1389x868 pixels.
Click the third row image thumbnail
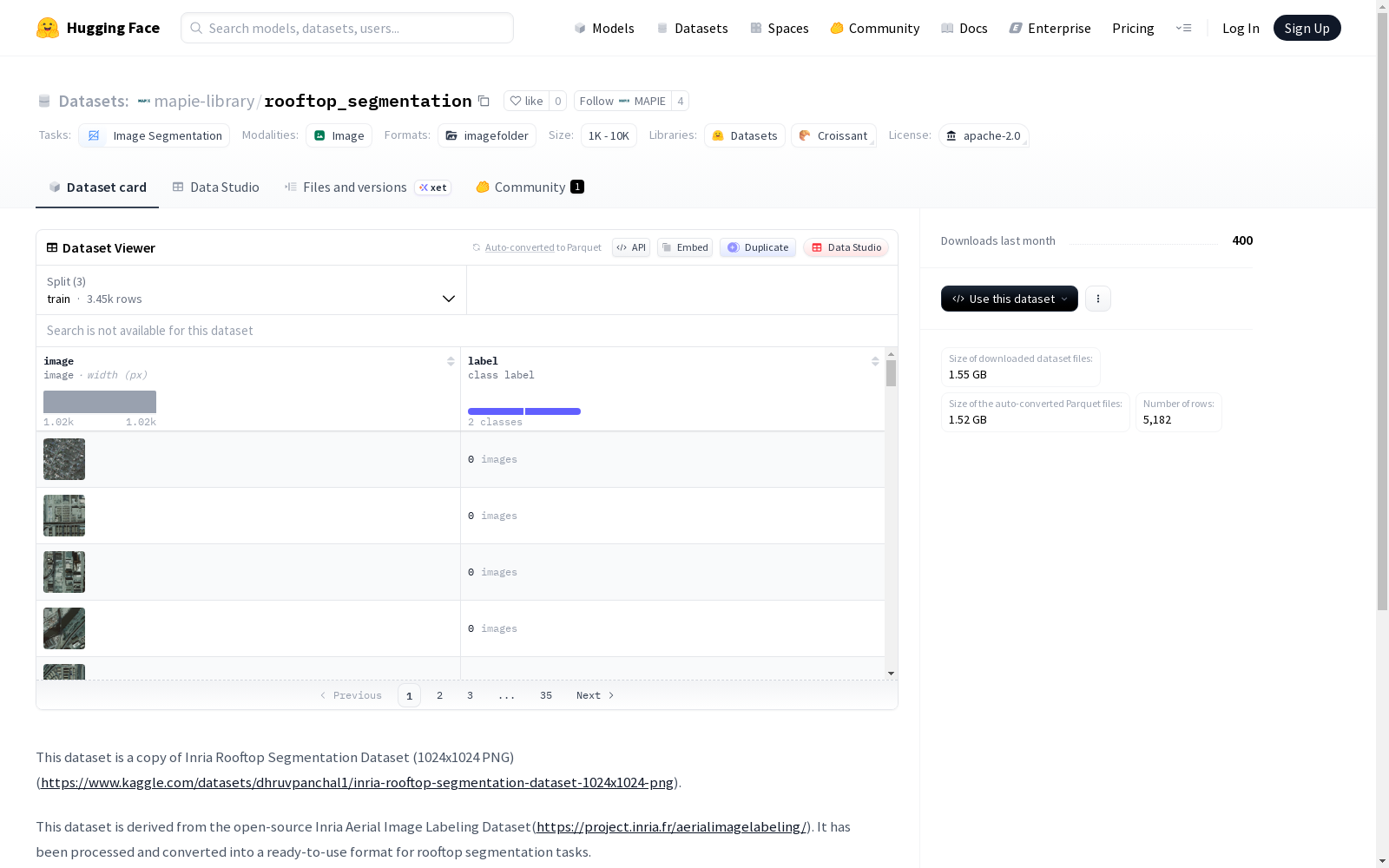pyautogui.click(x=64, y=572)
